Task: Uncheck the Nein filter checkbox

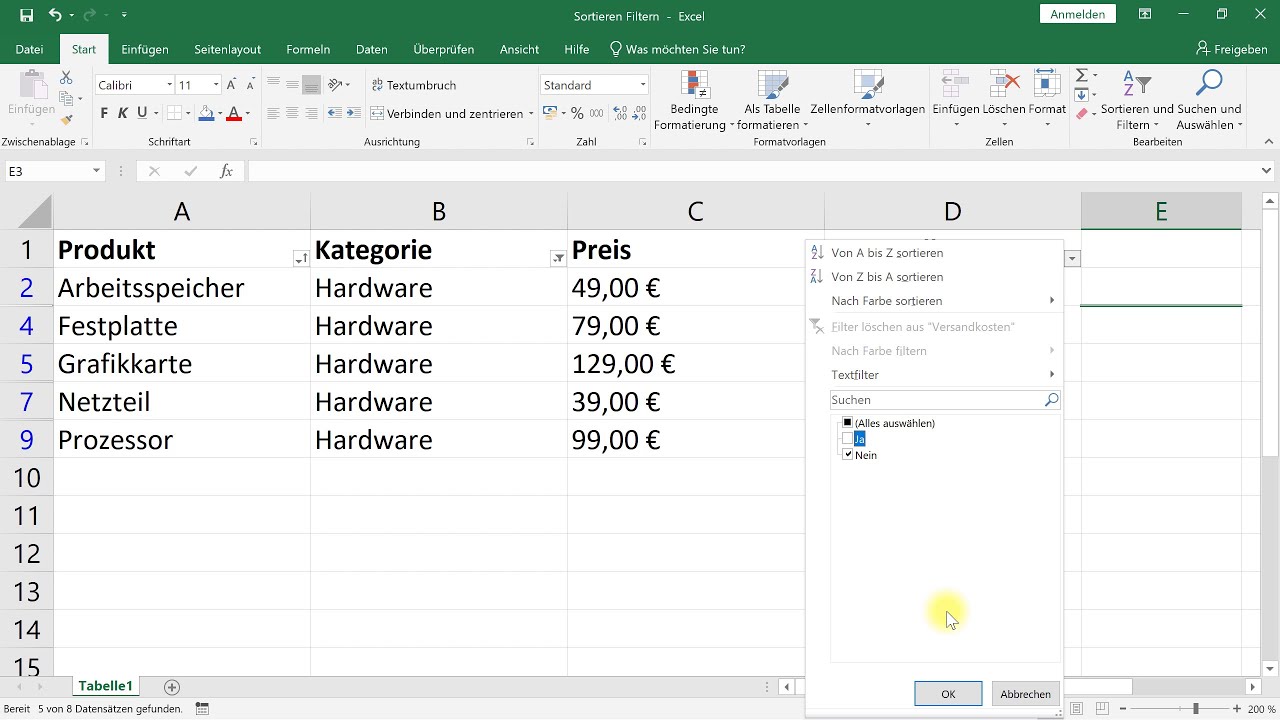Action: click(x=848, y=455)
